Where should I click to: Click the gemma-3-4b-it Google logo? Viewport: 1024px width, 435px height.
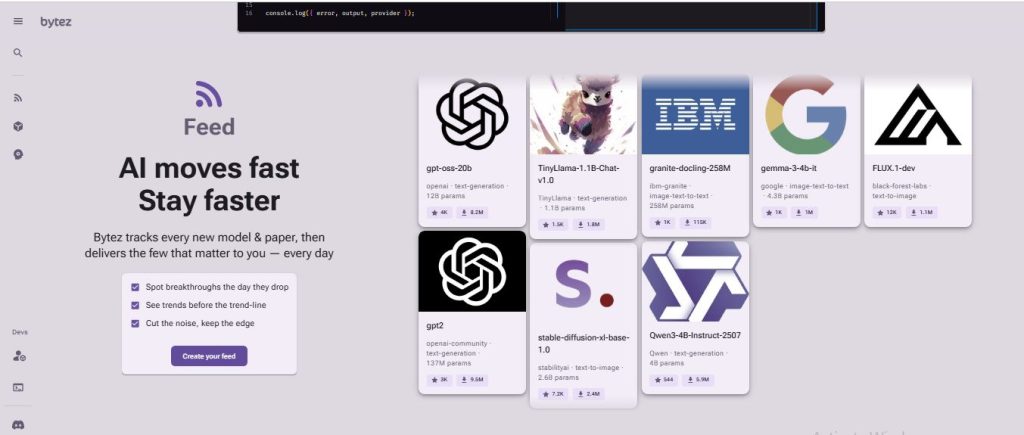[806, 115]
